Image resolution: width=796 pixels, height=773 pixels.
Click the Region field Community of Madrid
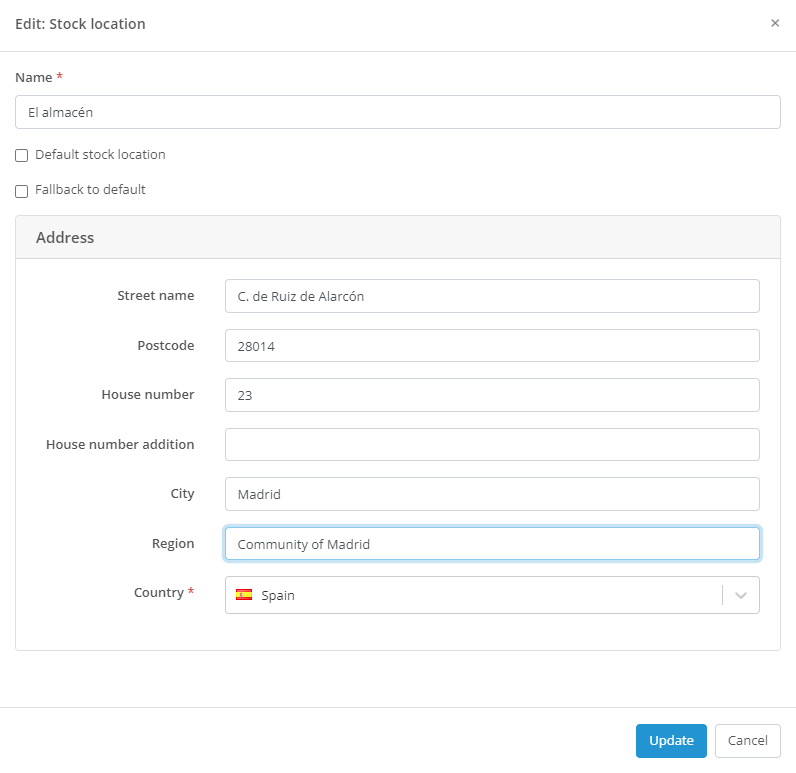click(x=491, y=544)
